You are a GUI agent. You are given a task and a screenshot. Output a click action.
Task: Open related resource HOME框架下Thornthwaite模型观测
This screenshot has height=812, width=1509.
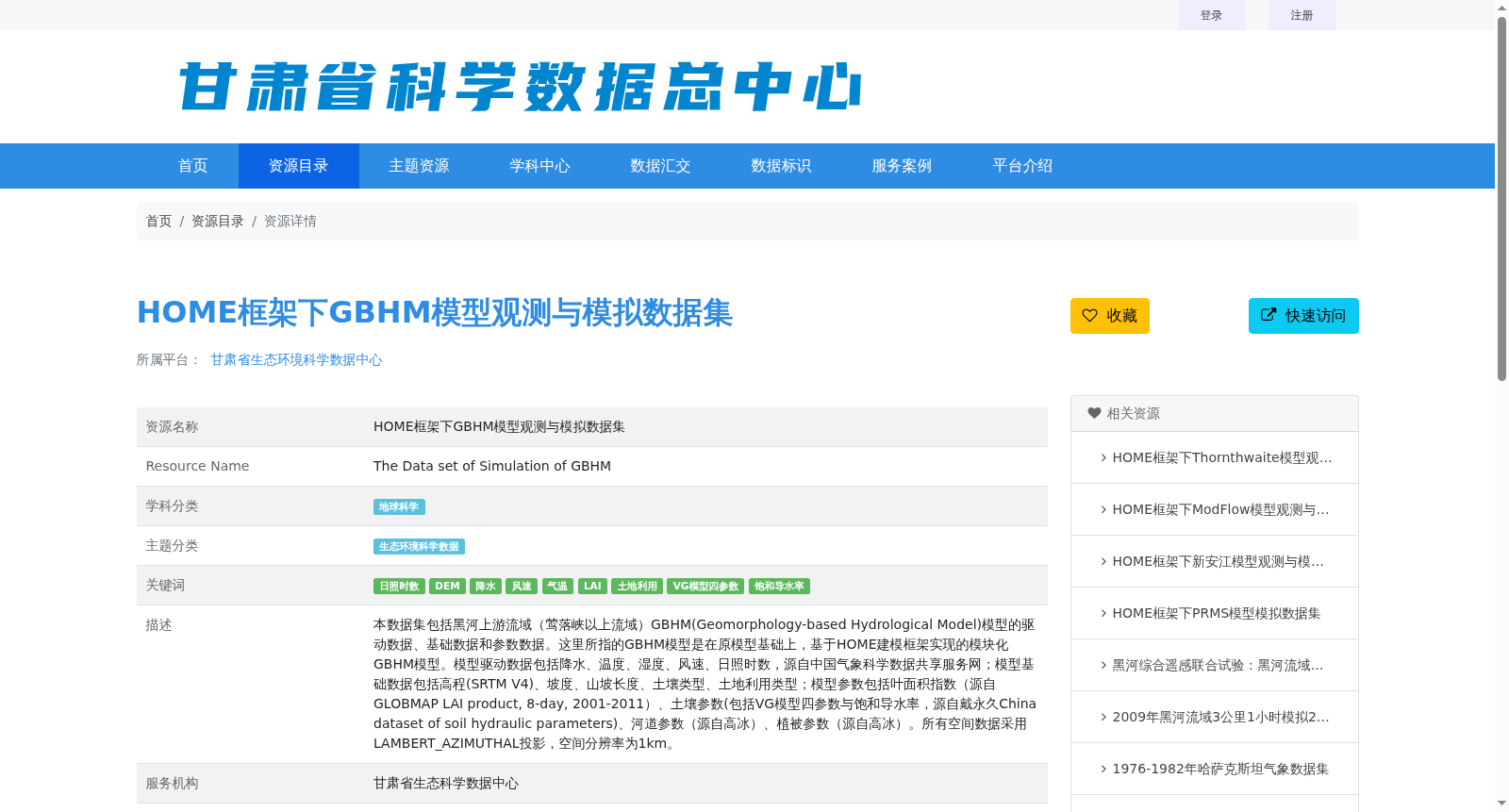[x=1222, y=457]
